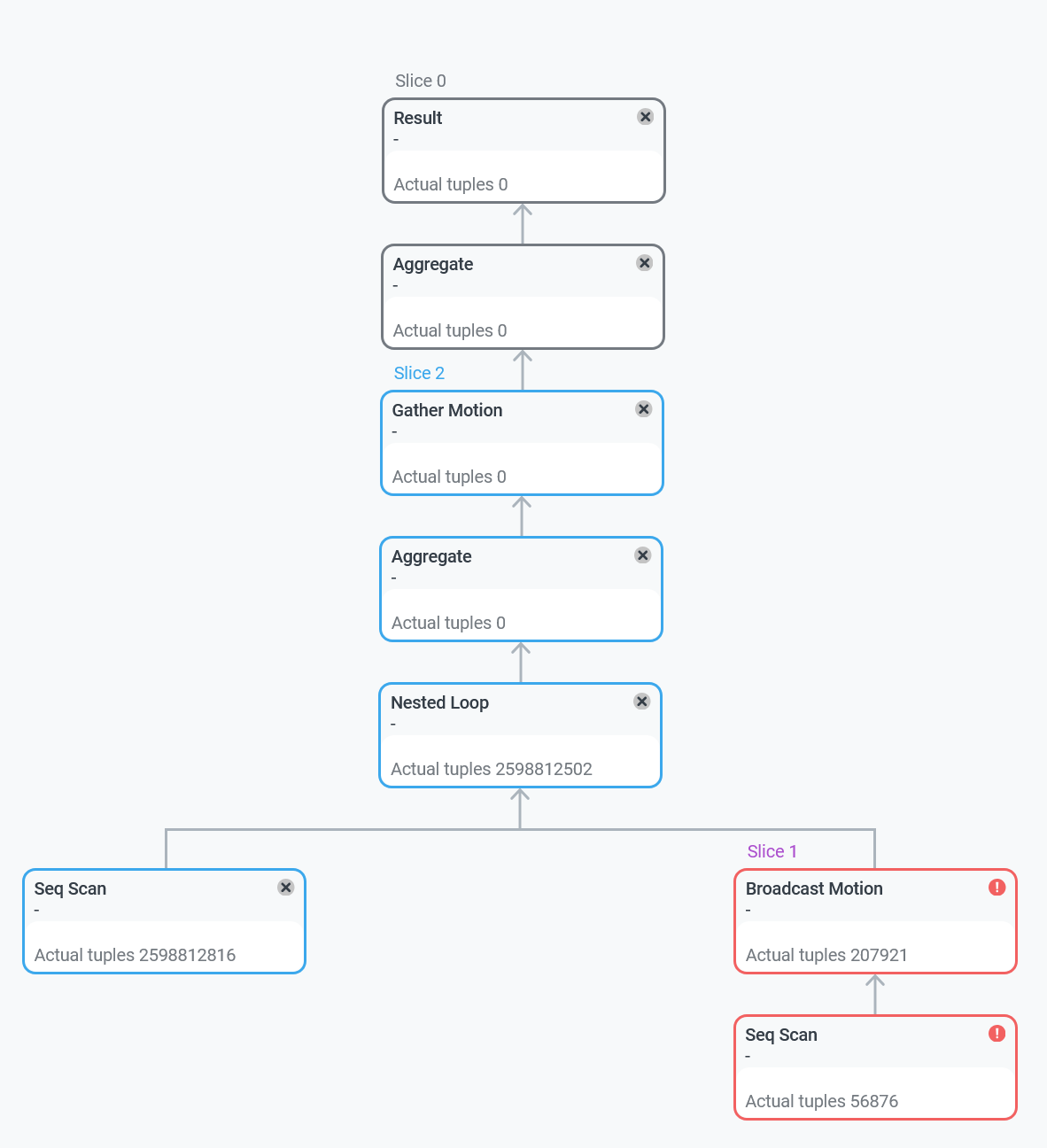Dismiss the Result node via its X icon
This screenshot has height=1148, width=1047.
coord(645,116)
